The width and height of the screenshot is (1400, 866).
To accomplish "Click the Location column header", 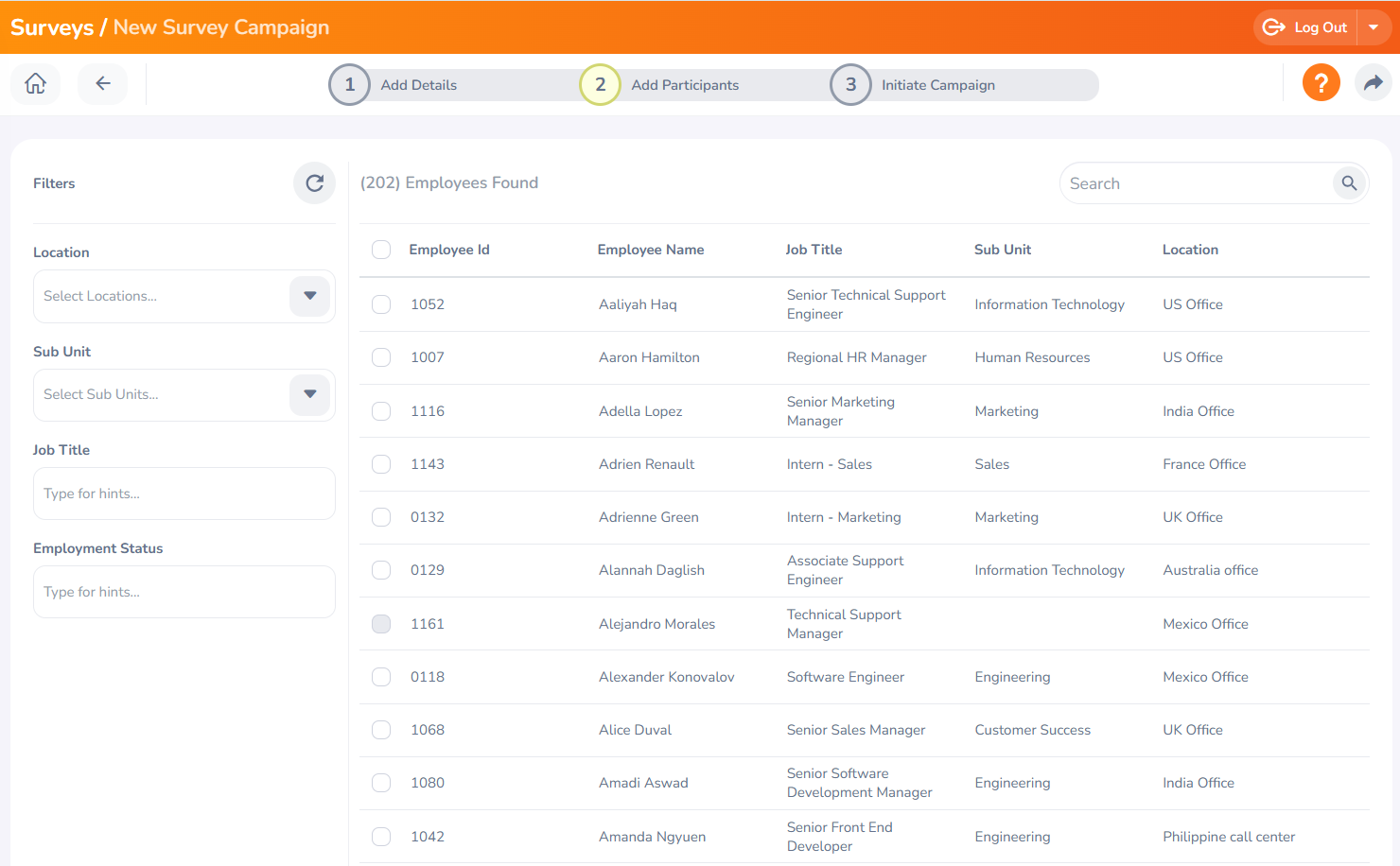I will tap(1190, 250).
